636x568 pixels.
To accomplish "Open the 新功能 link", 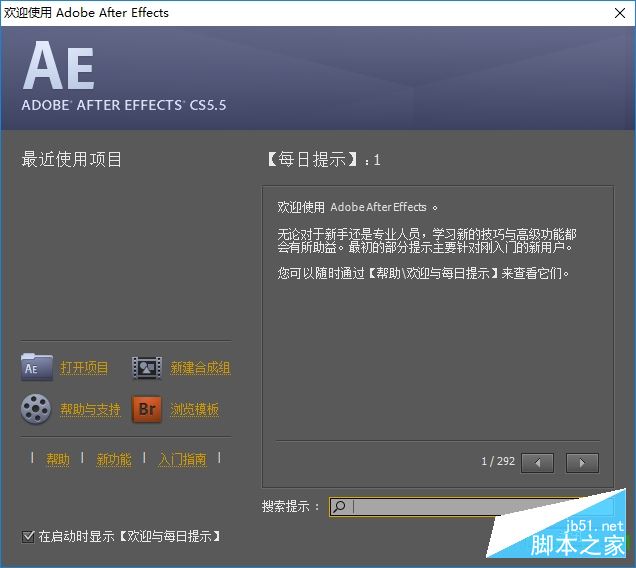I will click(x=114, y=459).
